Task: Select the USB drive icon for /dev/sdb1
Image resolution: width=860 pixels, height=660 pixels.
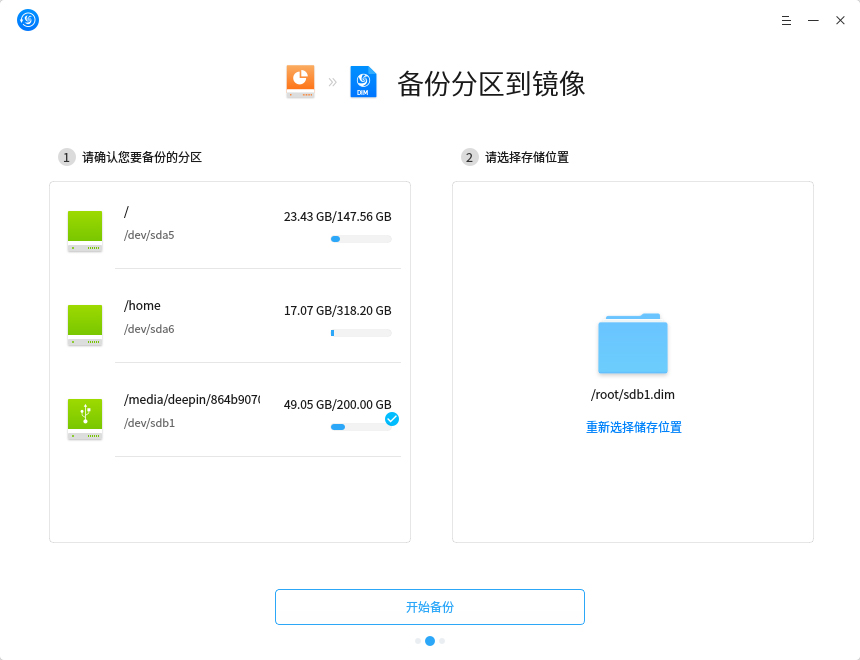Action: click(x=85, y=419)
